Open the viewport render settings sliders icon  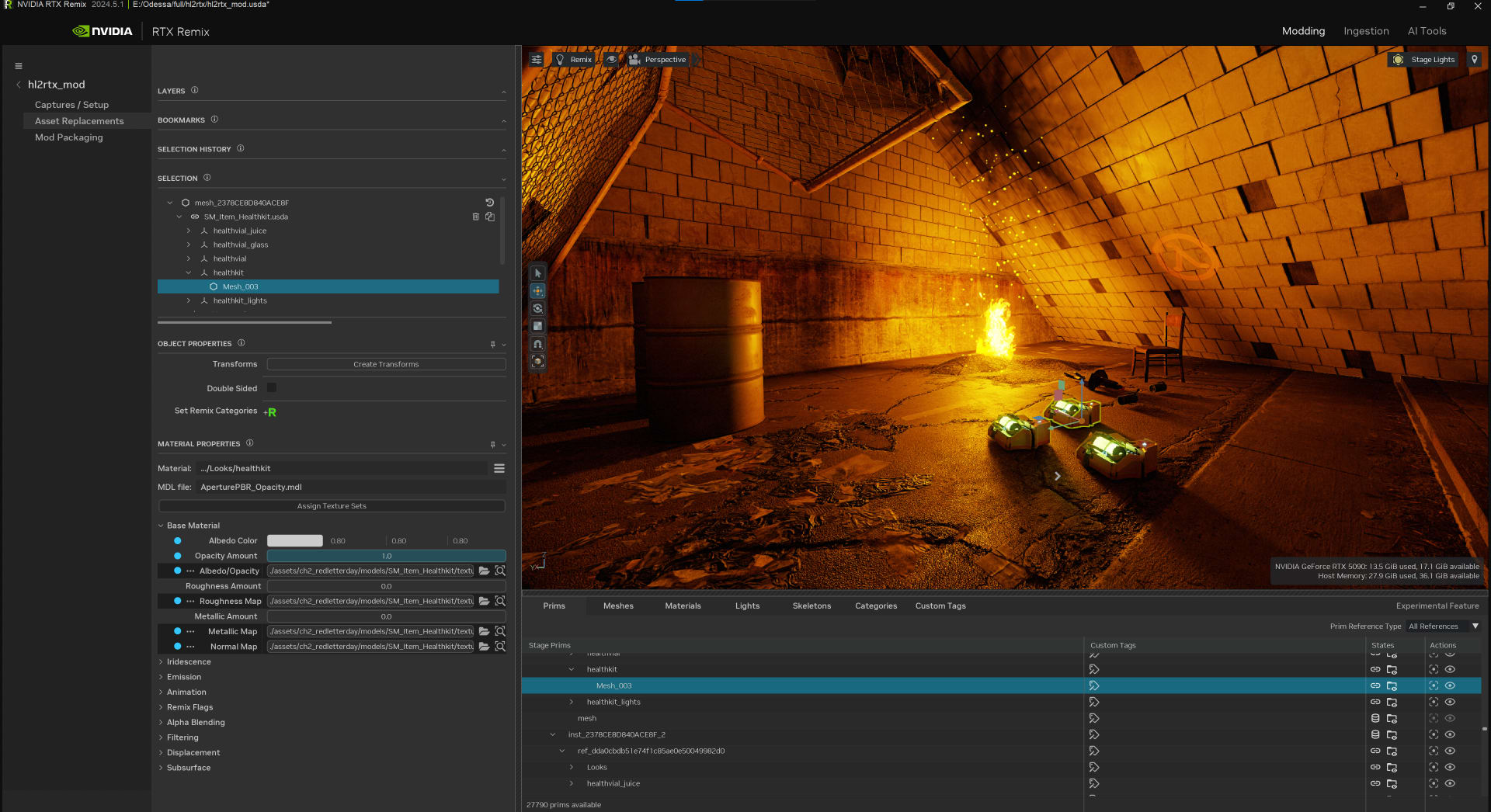[537, 60]
